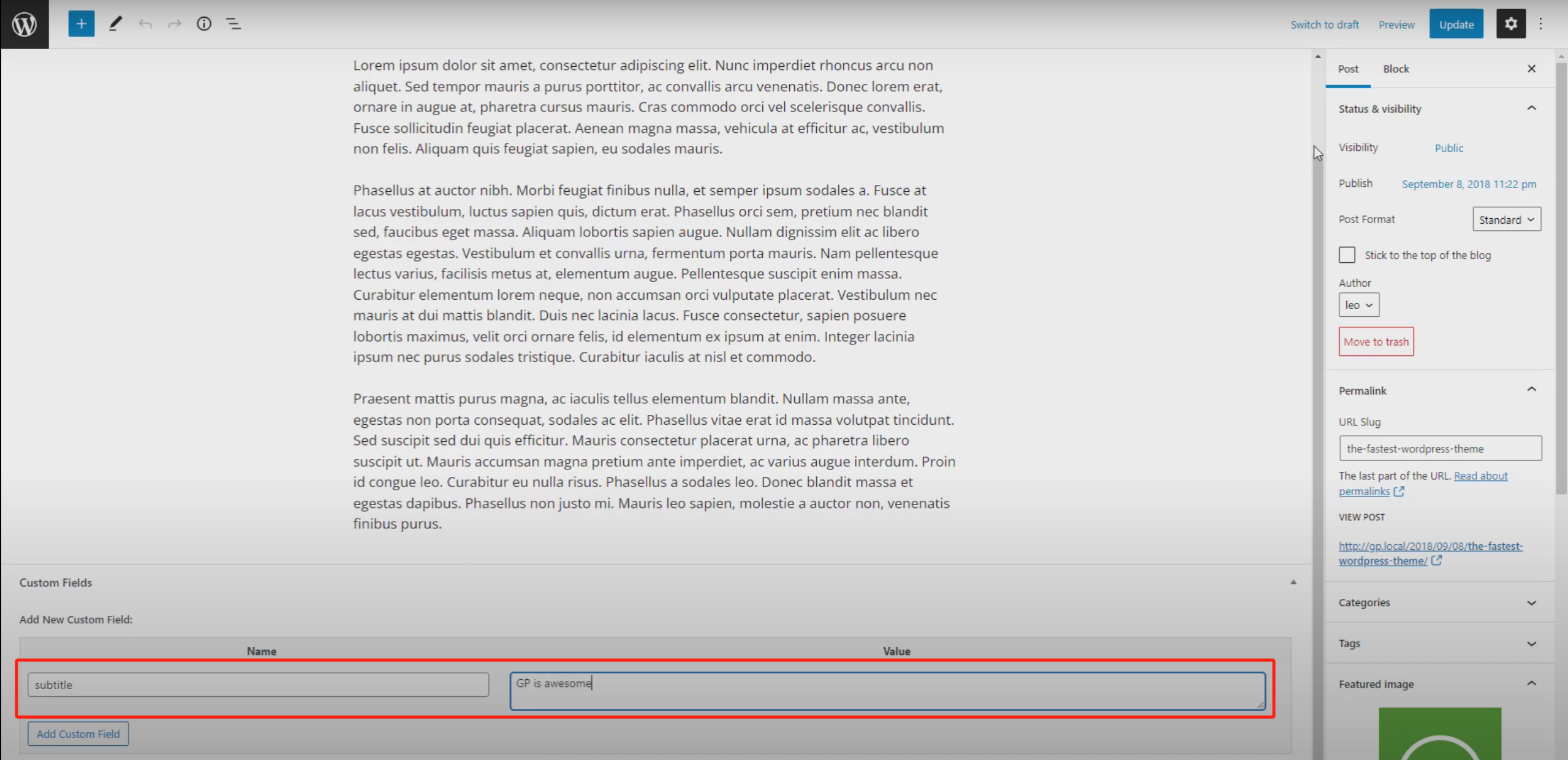1568x760 pixels.
Task: Open the Settings gear icon
Action: point(1511,23)
